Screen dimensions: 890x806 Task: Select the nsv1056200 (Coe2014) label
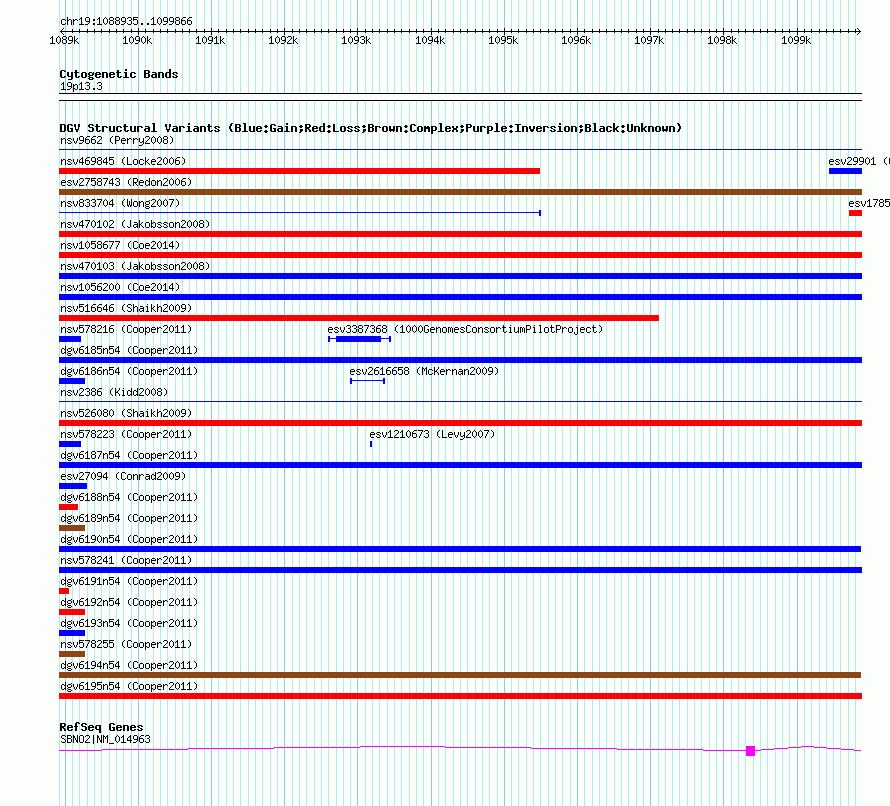pos(120,287)
